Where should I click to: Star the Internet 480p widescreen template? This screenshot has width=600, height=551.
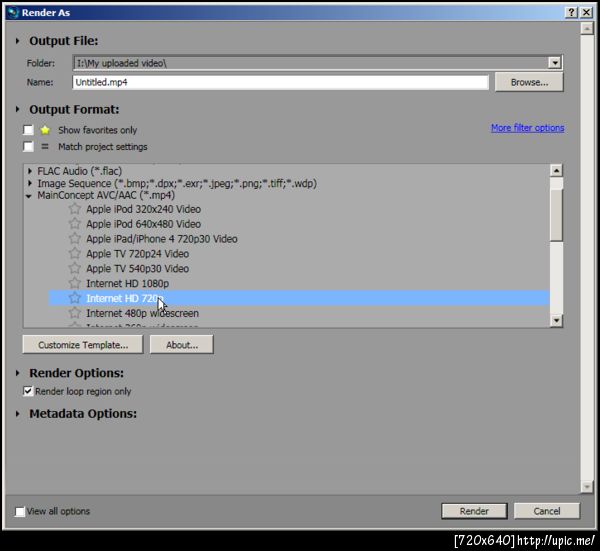(x=75, y=313)
